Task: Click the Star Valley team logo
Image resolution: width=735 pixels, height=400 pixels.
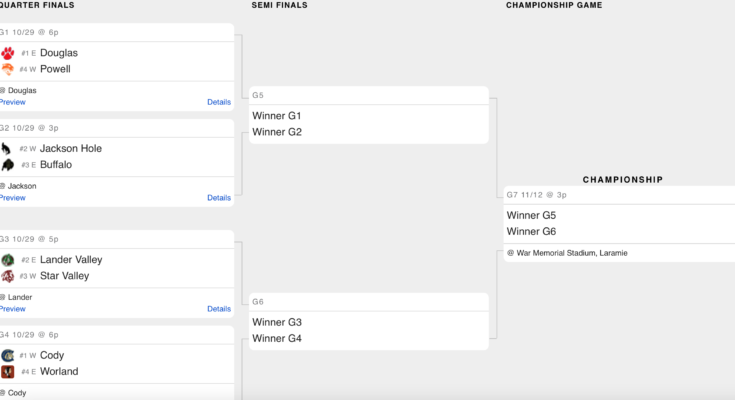Action: click(x=7, y=276)
